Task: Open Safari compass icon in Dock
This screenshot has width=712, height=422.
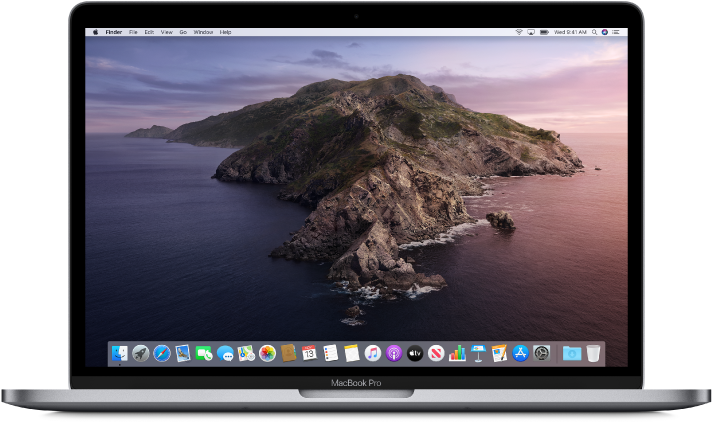Action: tap(162, 353)
